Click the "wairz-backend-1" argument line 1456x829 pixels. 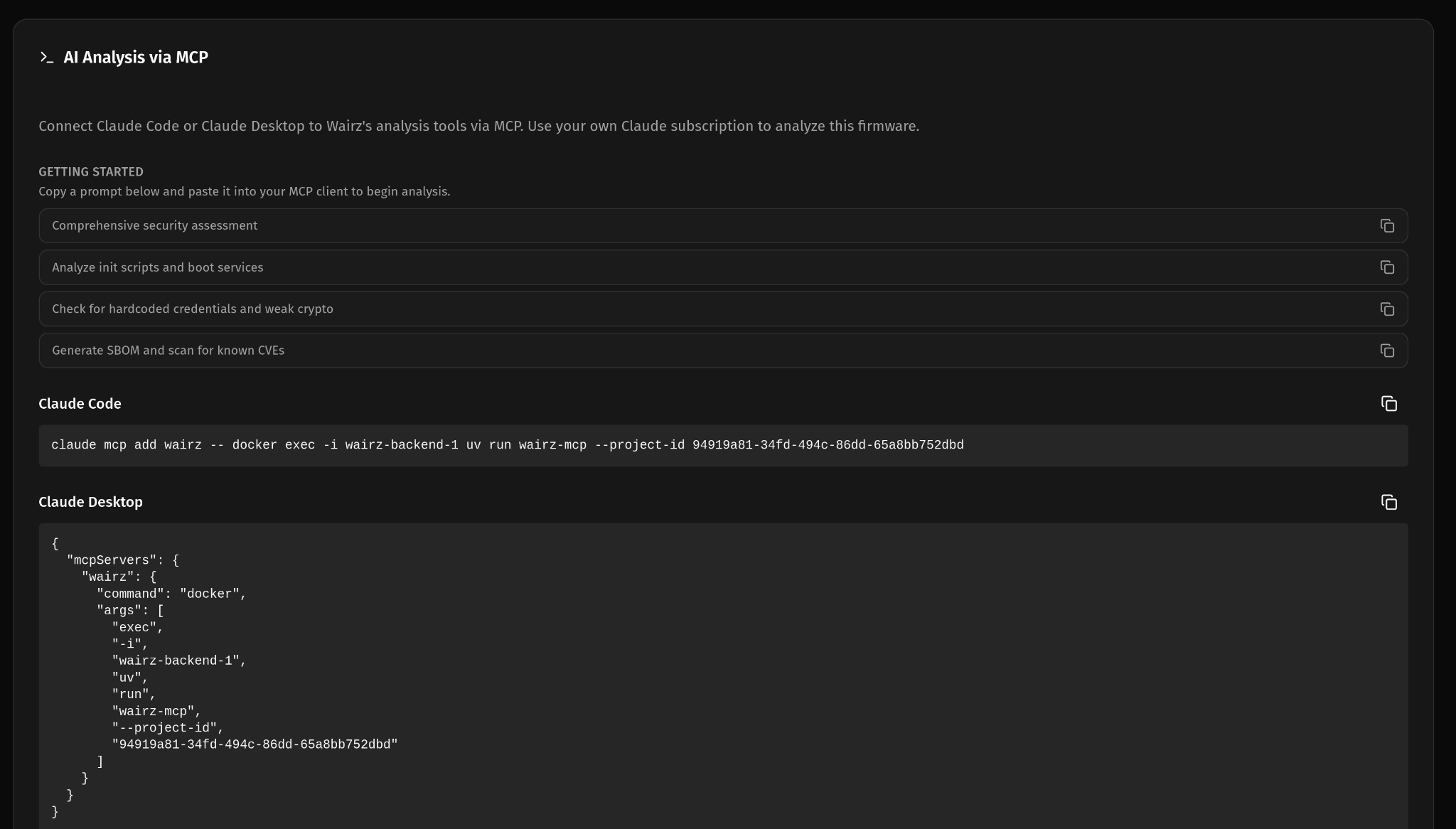pyautogui.click(x=179, y=660)
